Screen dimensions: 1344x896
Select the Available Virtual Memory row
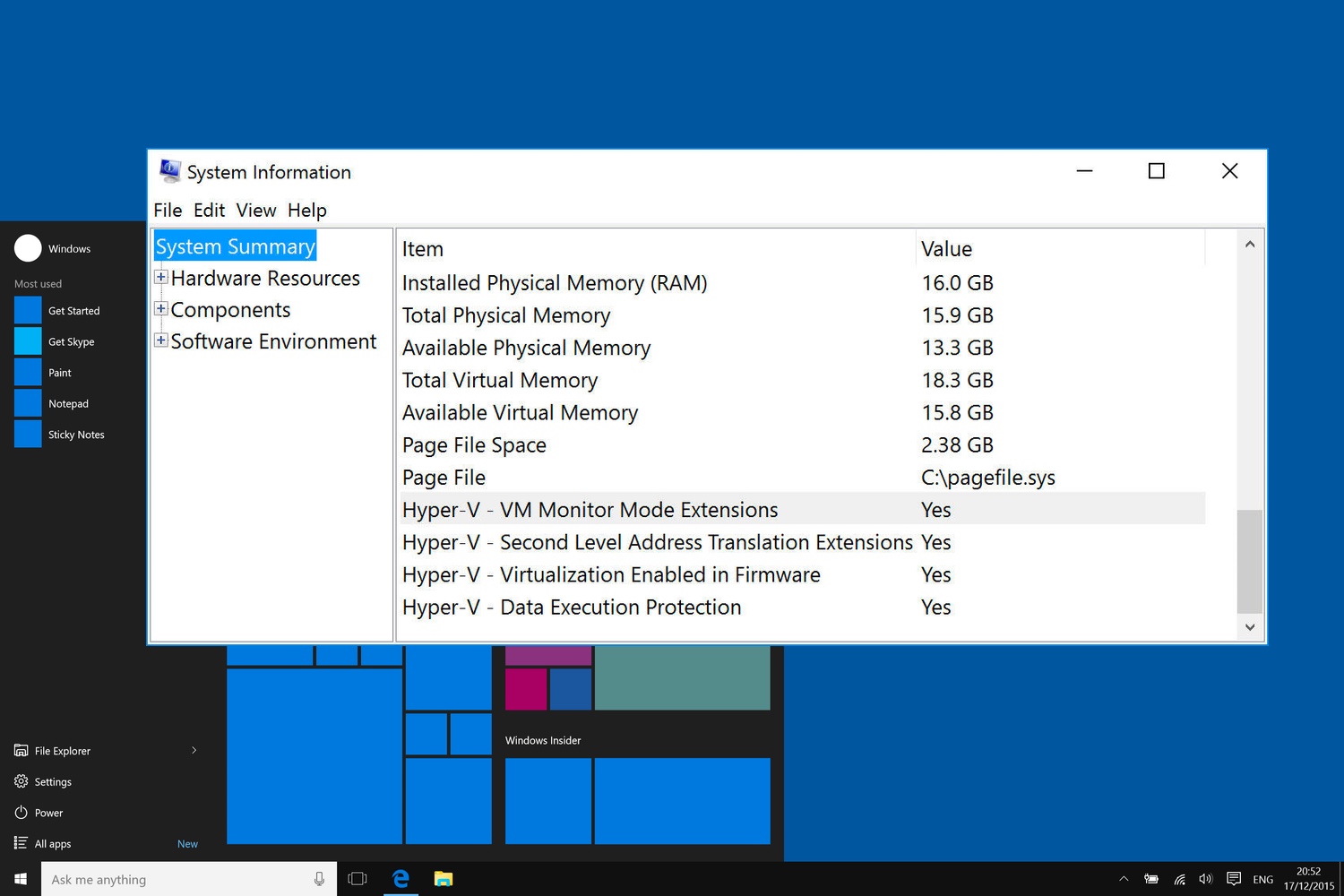point(802,413)
